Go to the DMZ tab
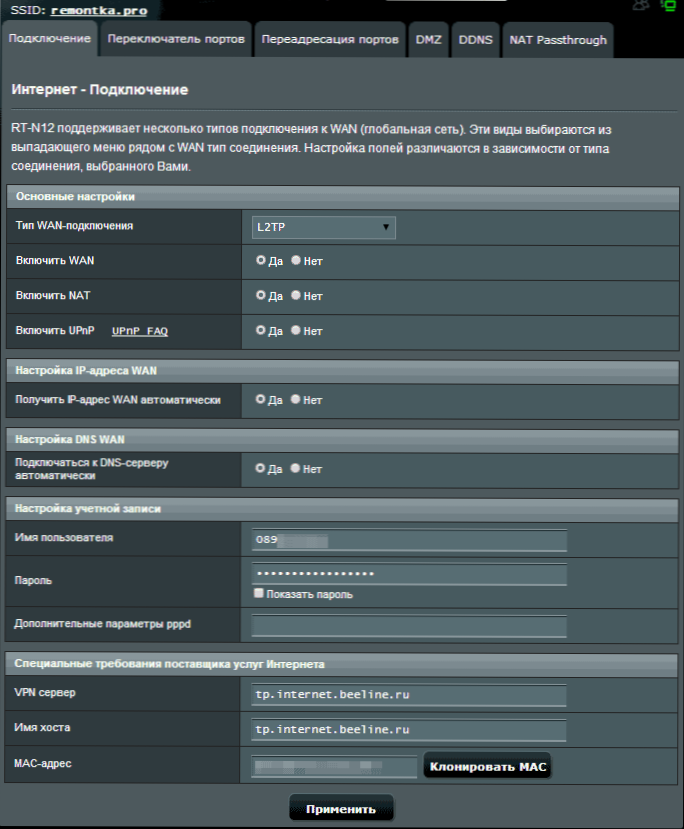 [428, 40]
